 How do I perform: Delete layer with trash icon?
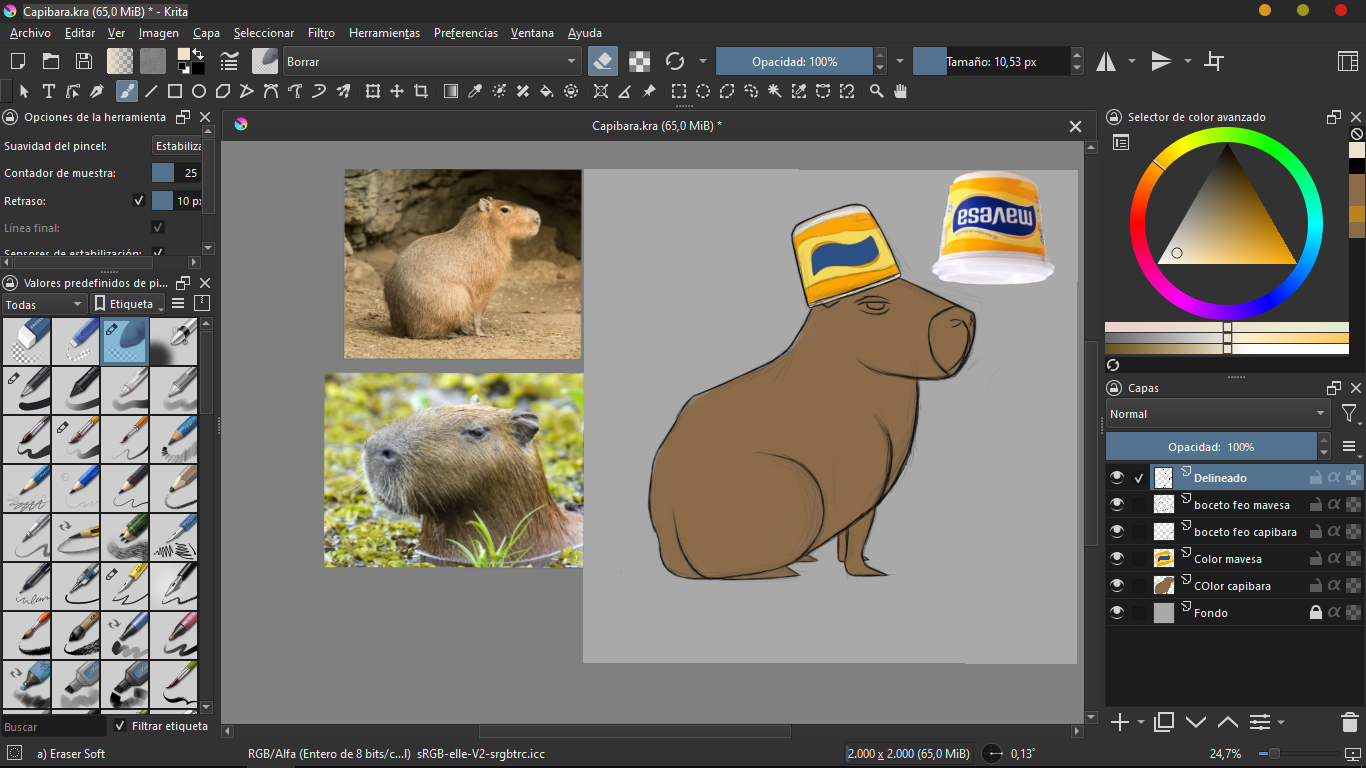1349,722
